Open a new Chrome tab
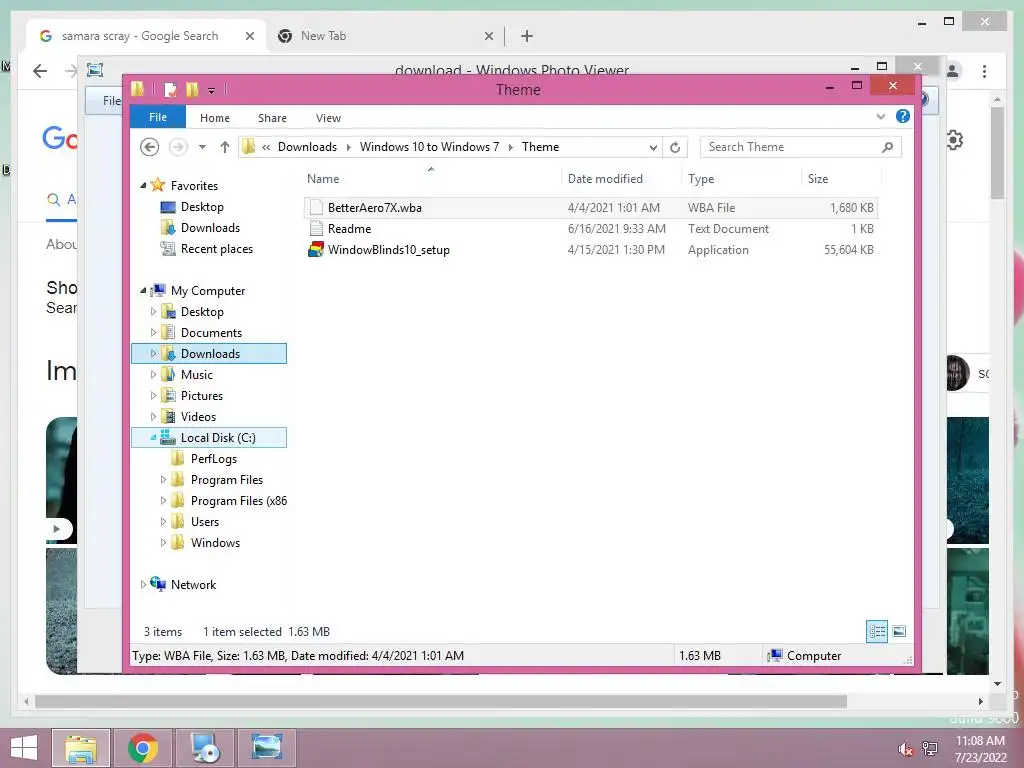The height and width of the screenshot is (768, 1024). coord(527,36)
